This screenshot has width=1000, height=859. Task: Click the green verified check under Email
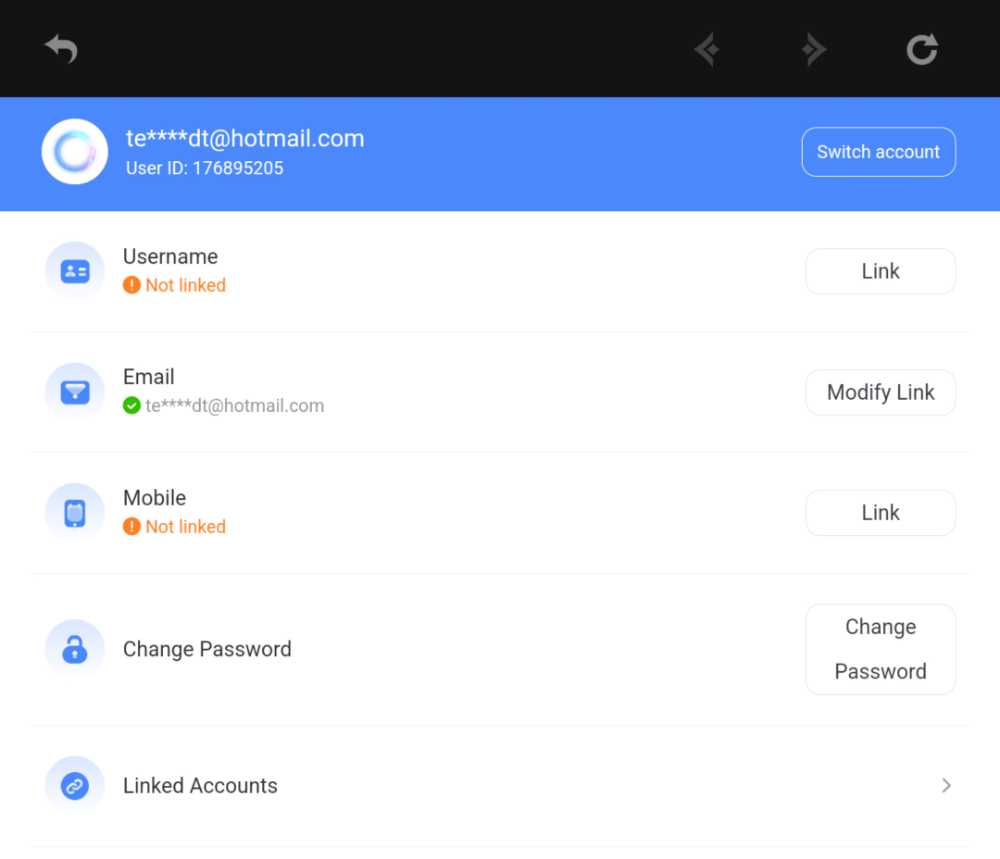(131, 406)
